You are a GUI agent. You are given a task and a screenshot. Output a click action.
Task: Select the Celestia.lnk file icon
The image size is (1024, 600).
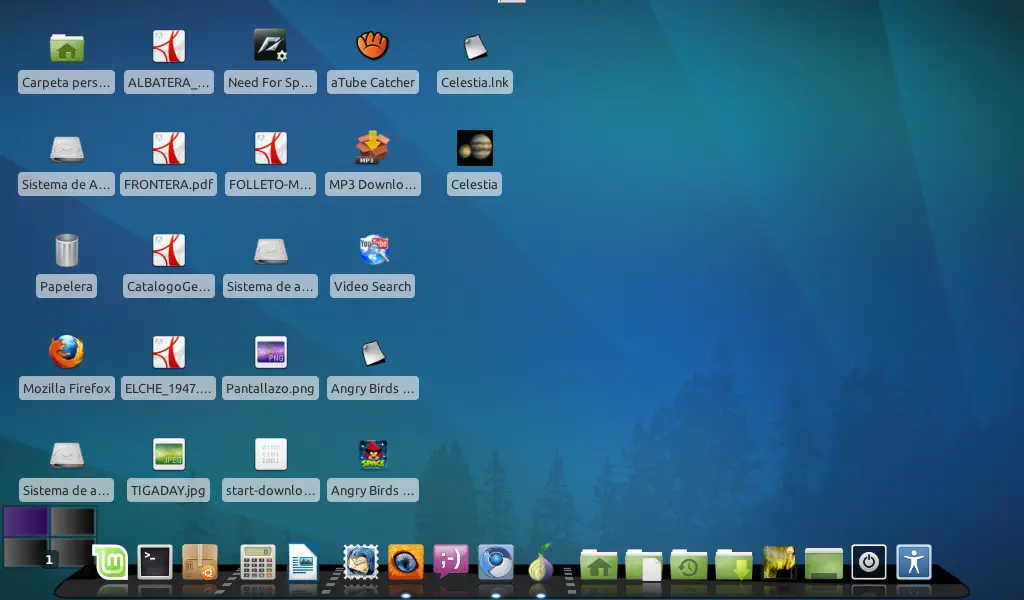(475, 47)
